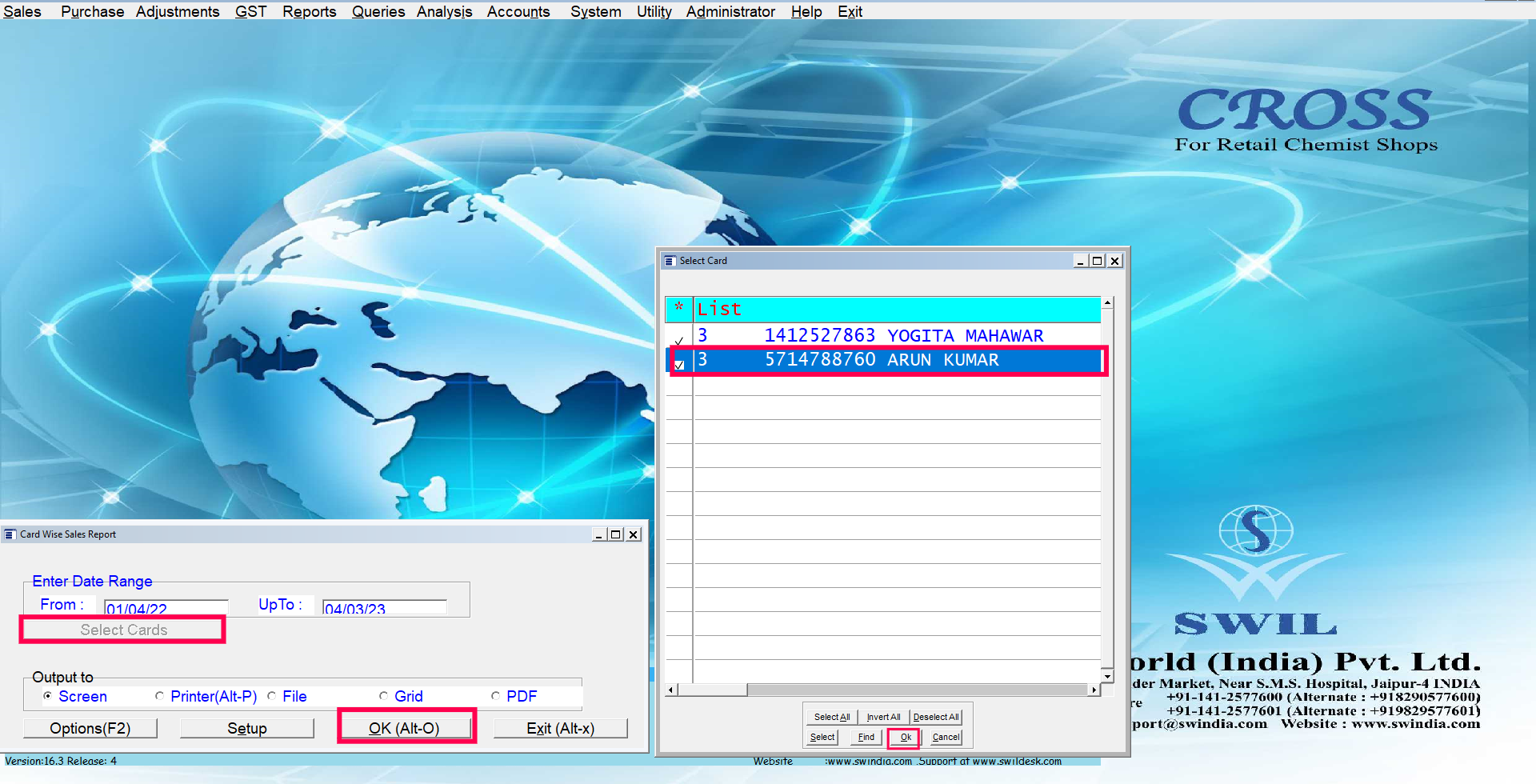Image resolution: width=1536 pixels, height=784 pixels.
Task: Click the List column header
Action: click(x=898, y=309)
